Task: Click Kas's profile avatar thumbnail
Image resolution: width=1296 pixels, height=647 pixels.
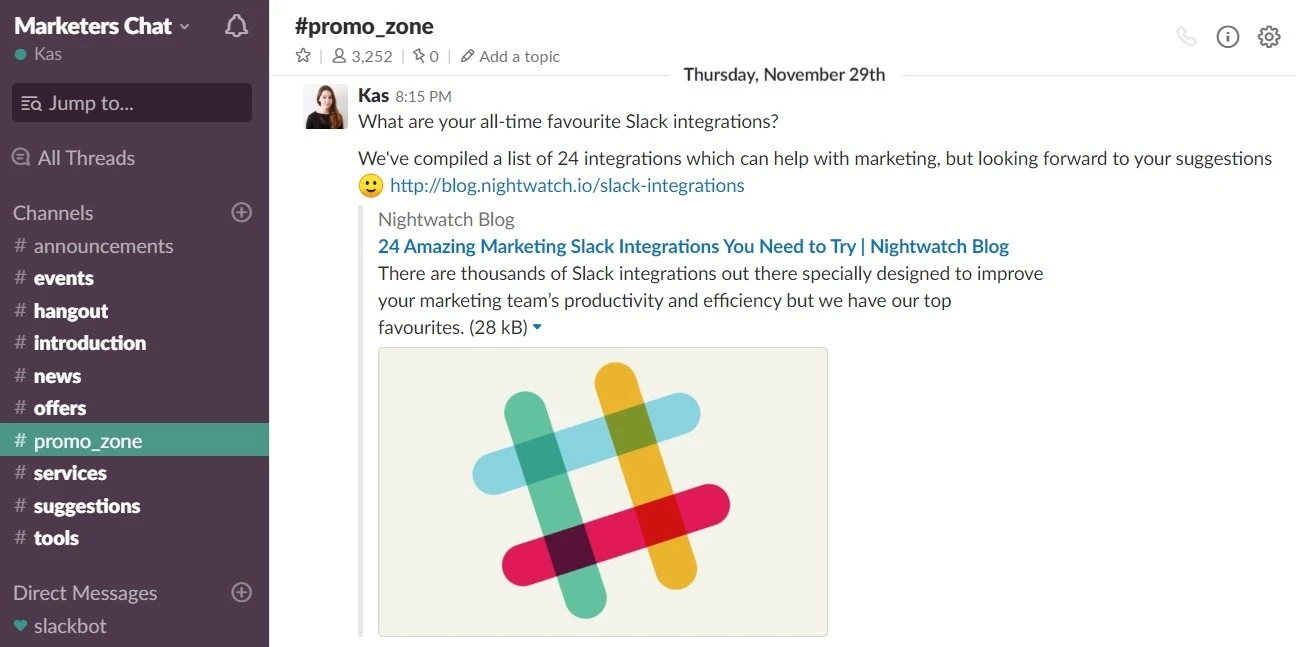Action: (x=324, y=106)
